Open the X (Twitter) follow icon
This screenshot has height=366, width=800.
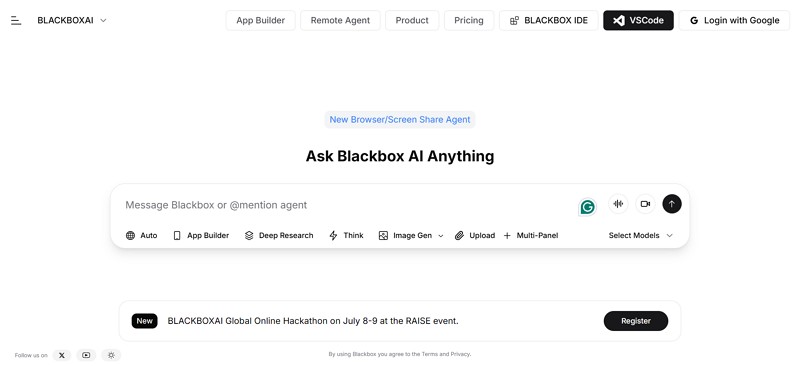pyautogui.click(x=62, y=355)
